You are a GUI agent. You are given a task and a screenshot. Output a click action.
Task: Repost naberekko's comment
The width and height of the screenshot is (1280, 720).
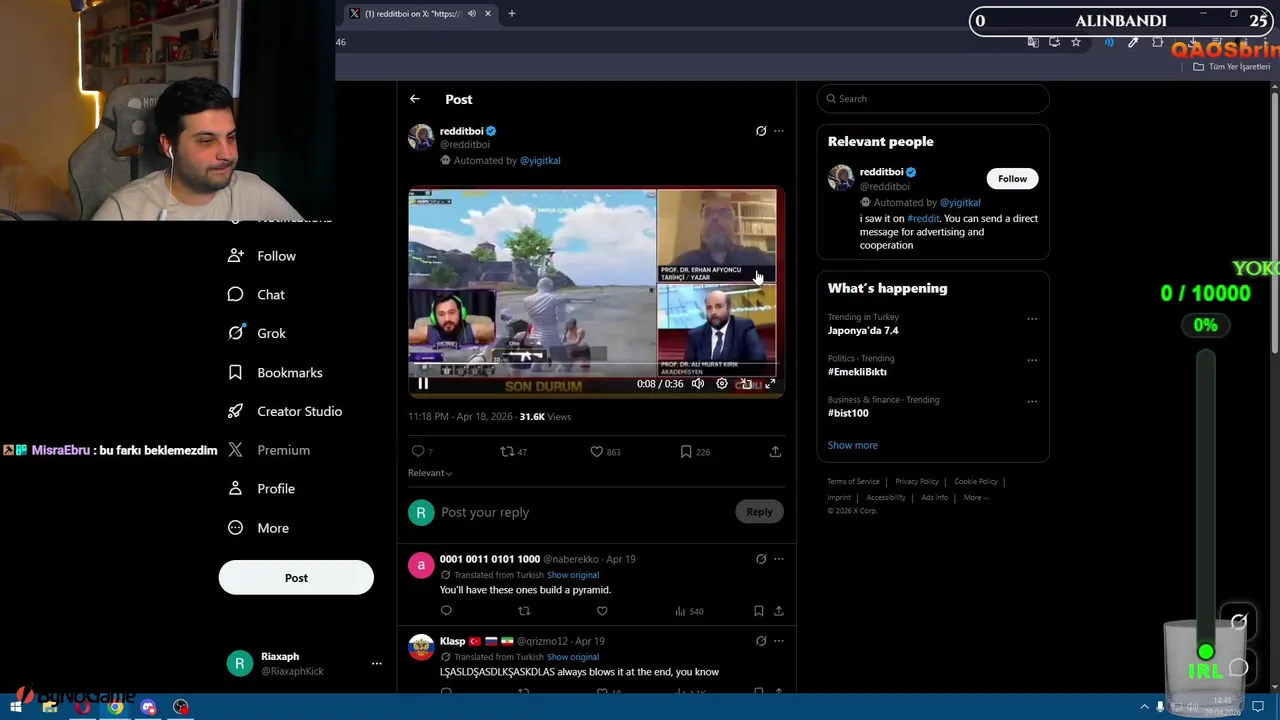point(524,611)
